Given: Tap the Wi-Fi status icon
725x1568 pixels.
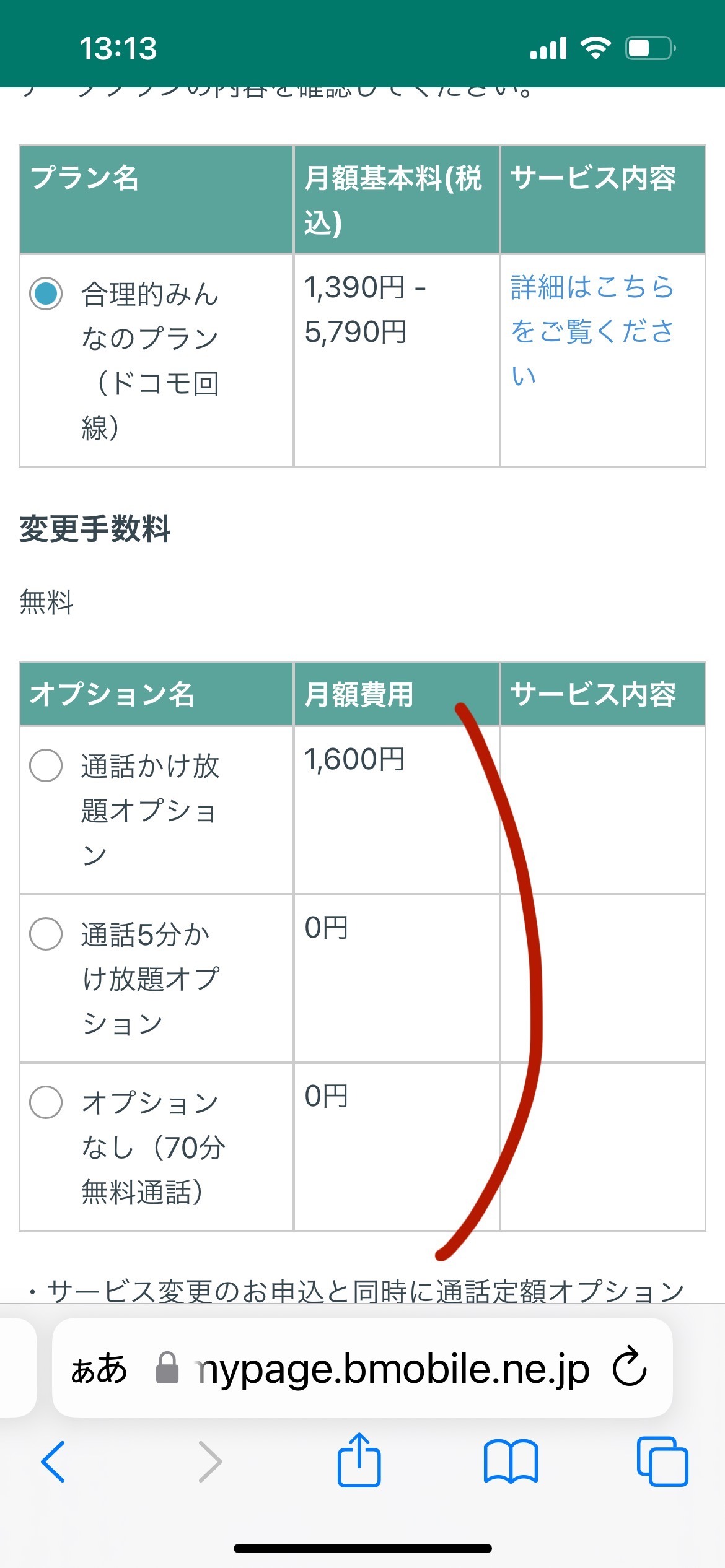Looking at the screenshot, I should click(595, 48).
